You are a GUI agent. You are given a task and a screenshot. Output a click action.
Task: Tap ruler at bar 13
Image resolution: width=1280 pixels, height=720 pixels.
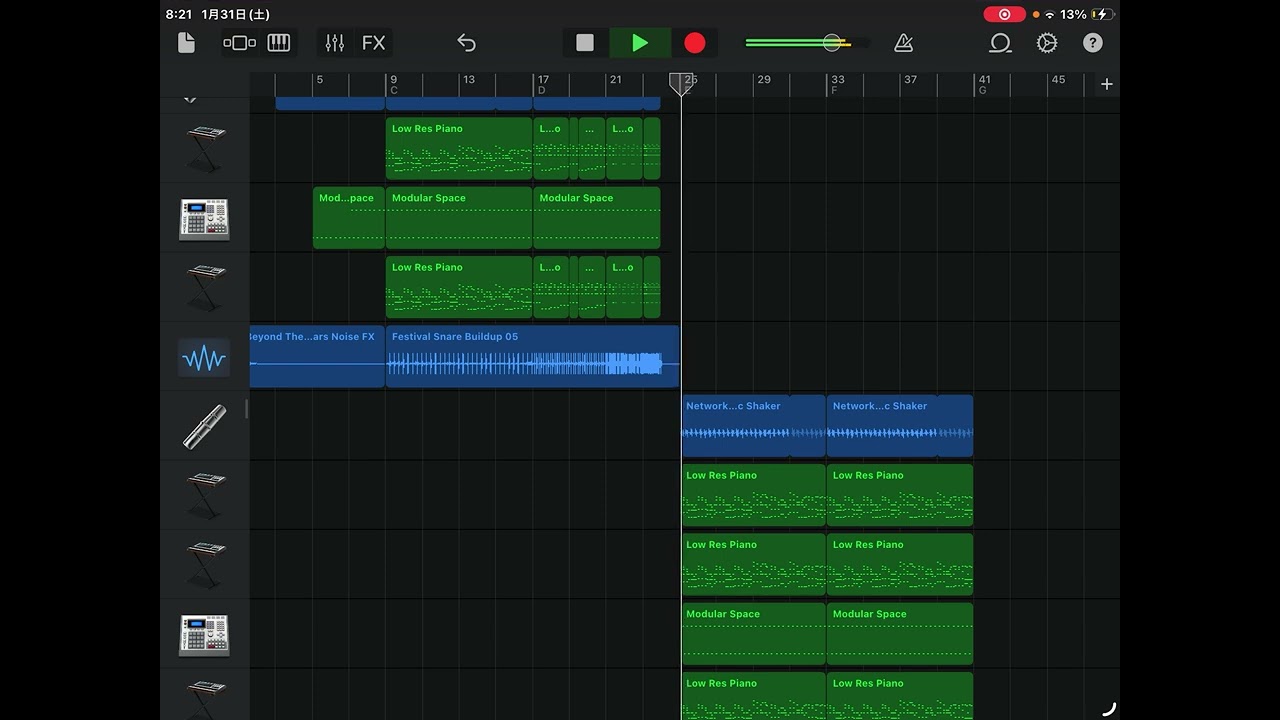(x=469, y=80)
